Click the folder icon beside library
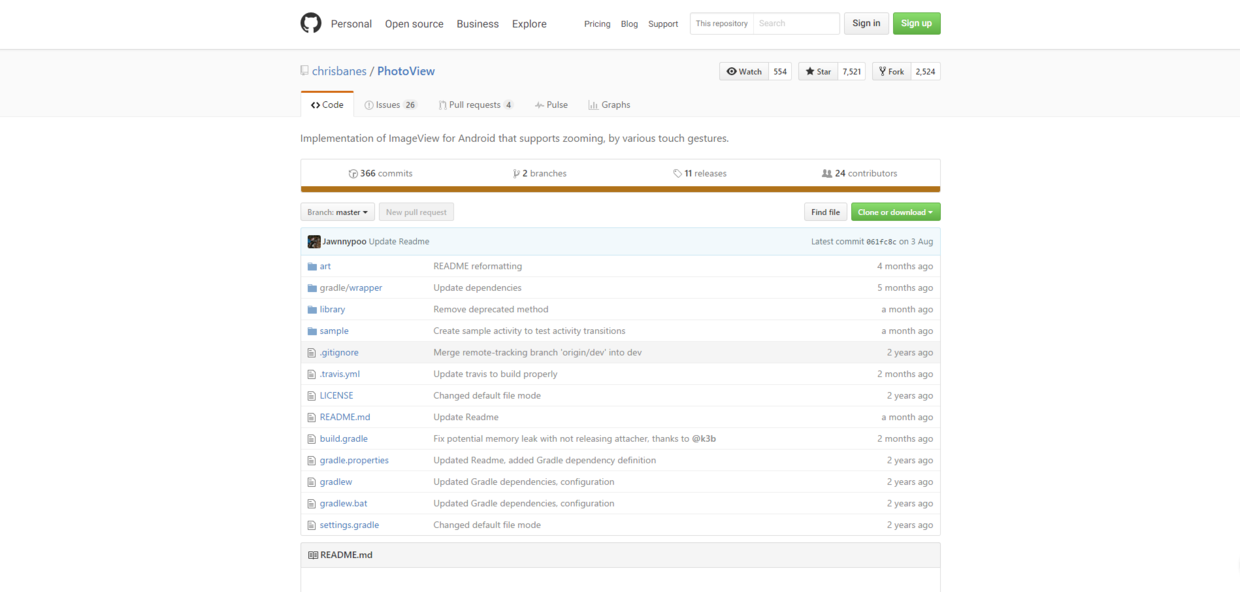Viewport: 1240px width, 592px height. pyautogui.click(x=312, y=310)
